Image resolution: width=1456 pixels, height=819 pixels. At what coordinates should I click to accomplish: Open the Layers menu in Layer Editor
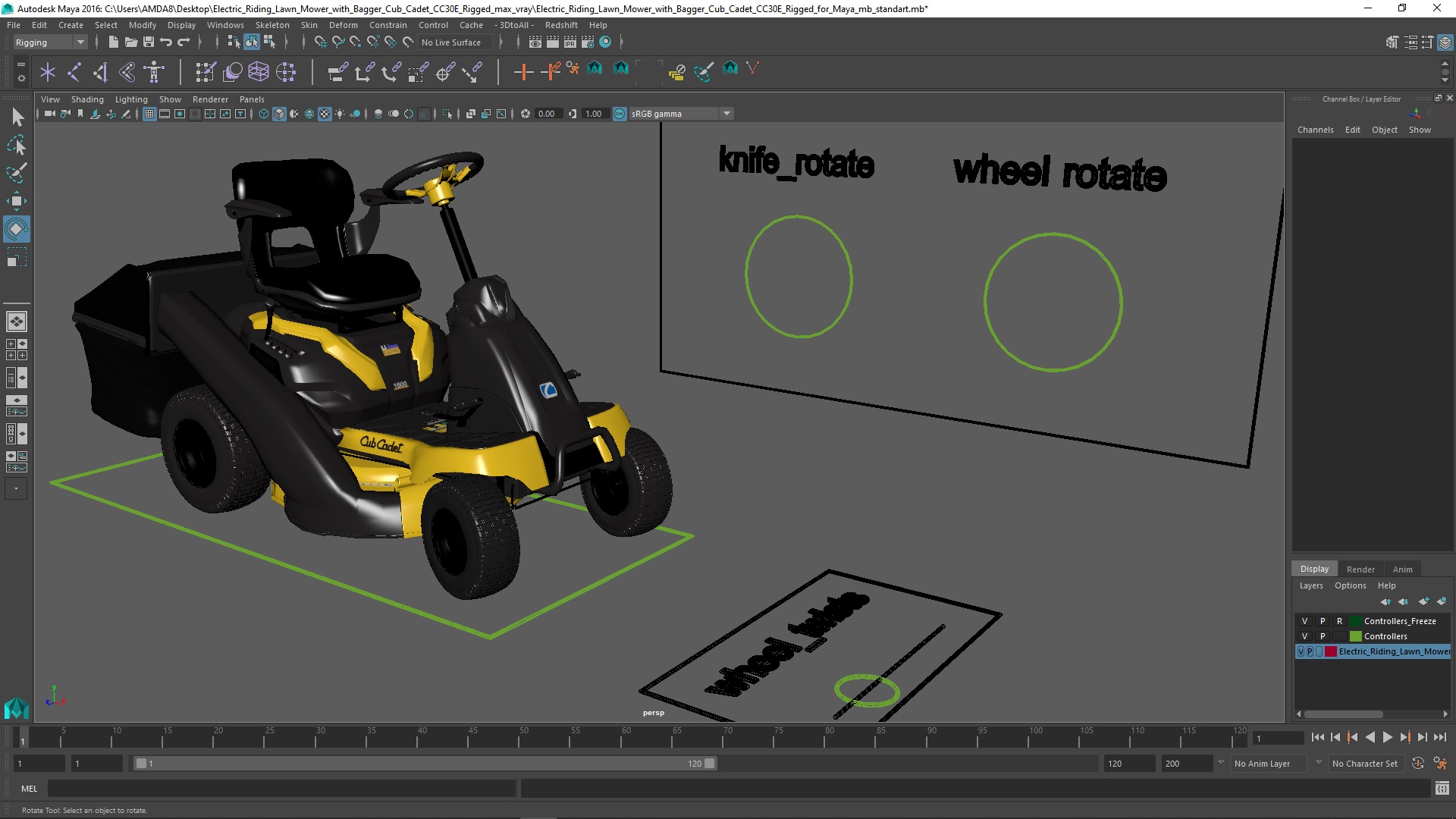click(x=1310, y=585)
